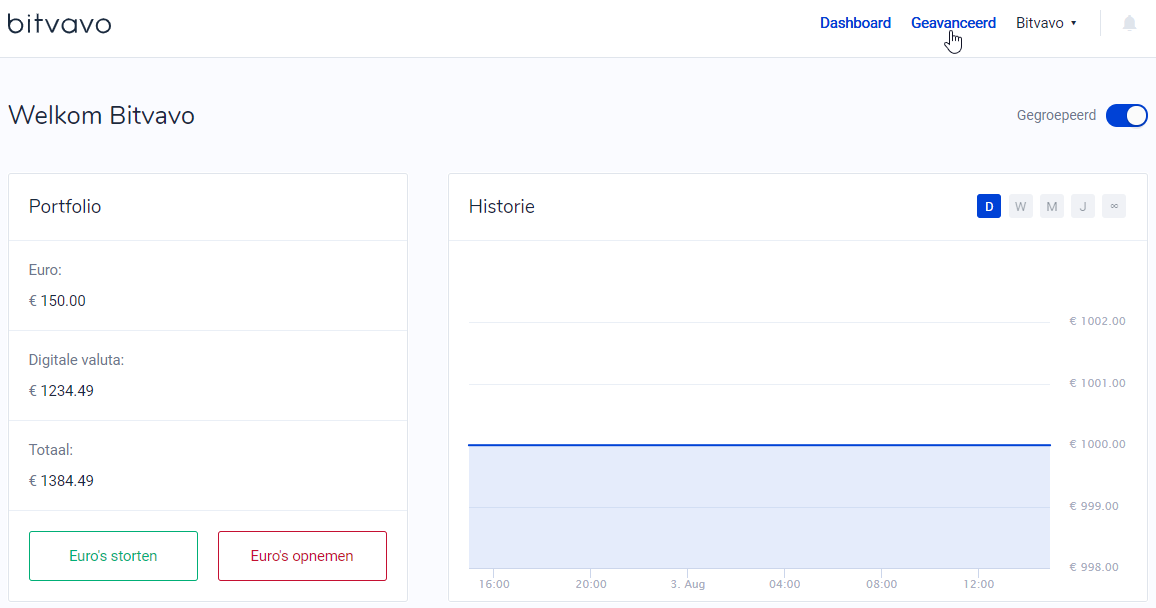Click the 12:00 time axis label

tap(978, 584)
